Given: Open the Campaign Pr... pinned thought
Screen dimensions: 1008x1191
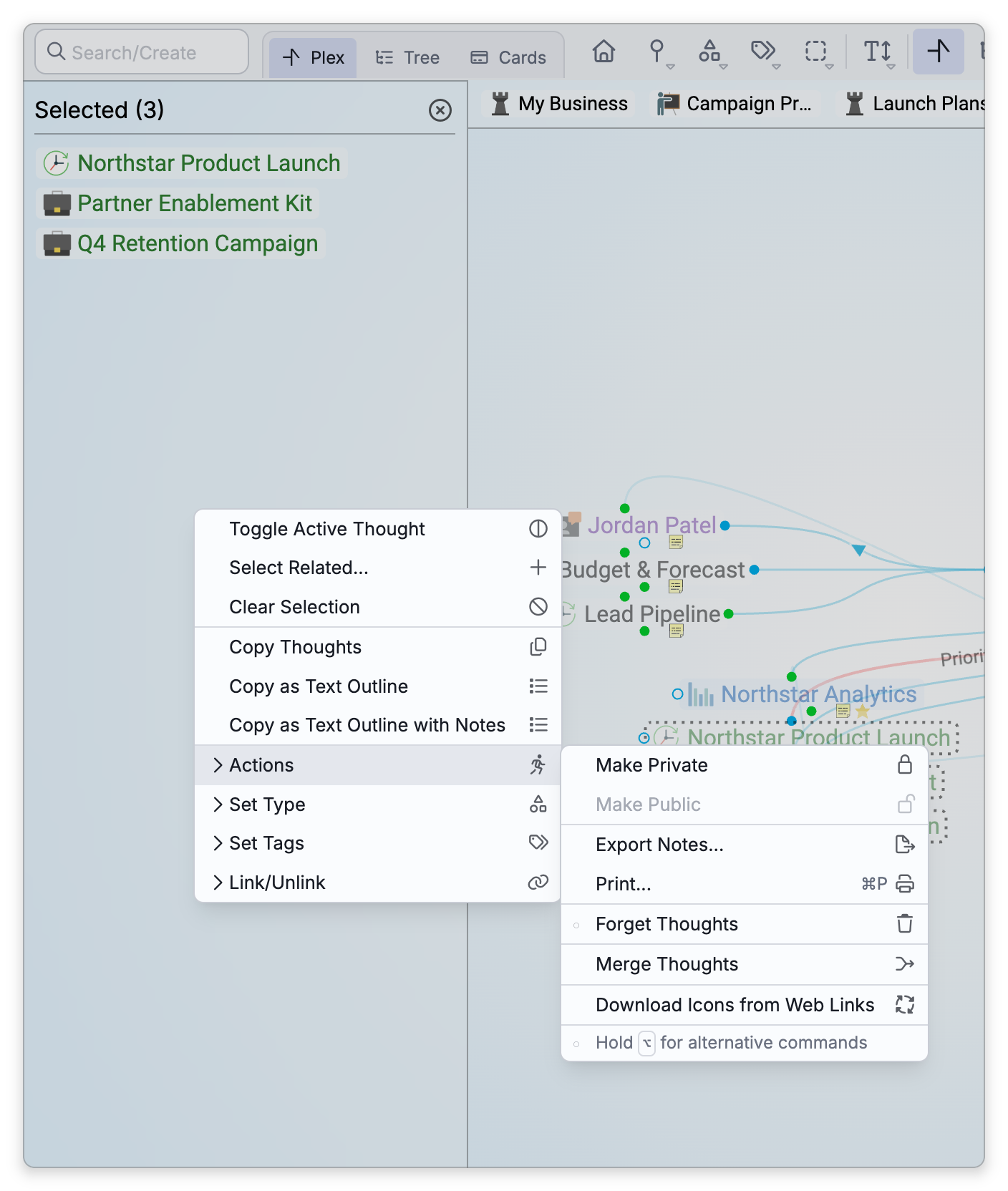Looking at the screenshot, I should point(735,104).
